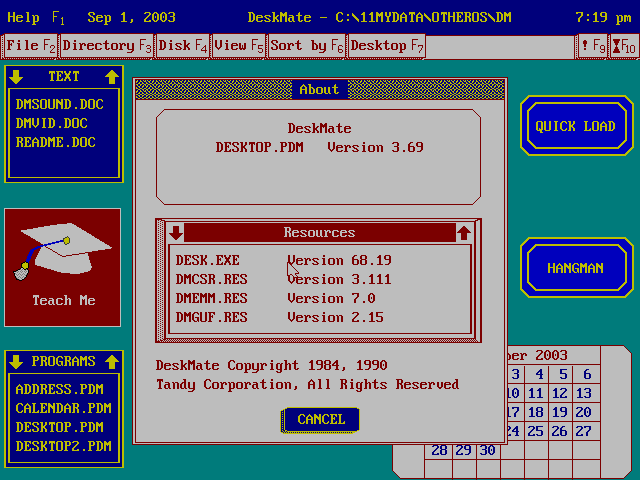Click the Teach Me graduation cap icon
The height and width of the screenshot is (480, 640).
[x=62, y=257]
